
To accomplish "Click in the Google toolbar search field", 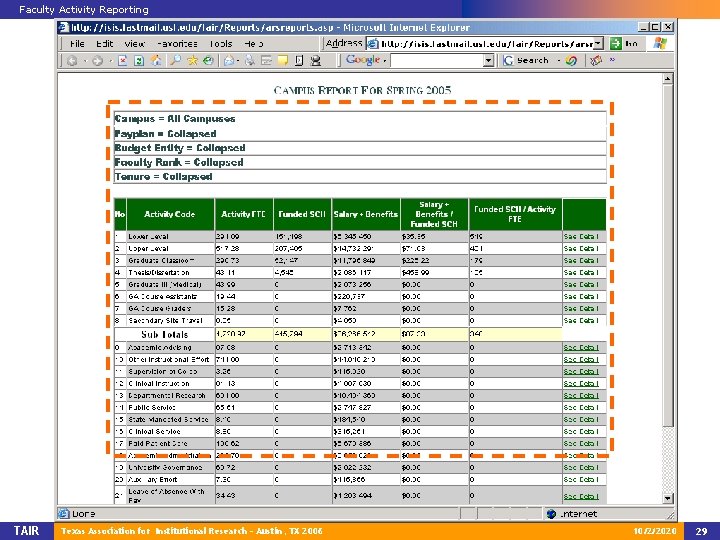I will click(437, 60).
